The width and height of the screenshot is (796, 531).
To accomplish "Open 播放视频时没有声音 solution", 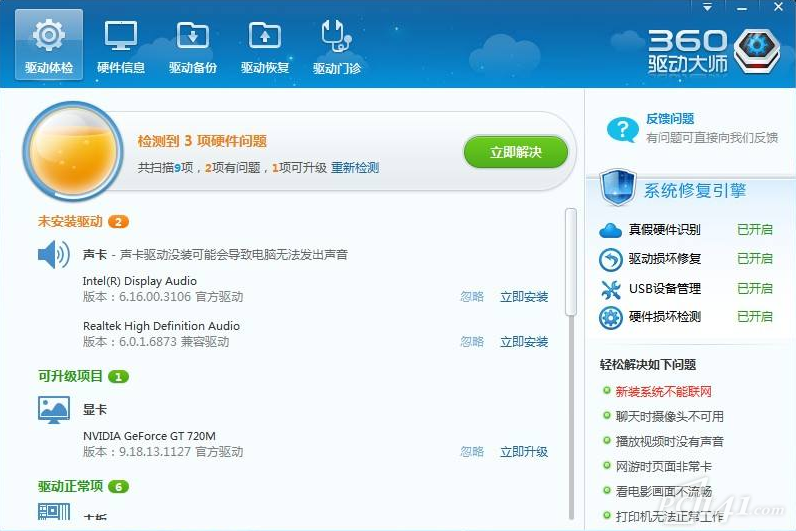I will pos(670,442).
